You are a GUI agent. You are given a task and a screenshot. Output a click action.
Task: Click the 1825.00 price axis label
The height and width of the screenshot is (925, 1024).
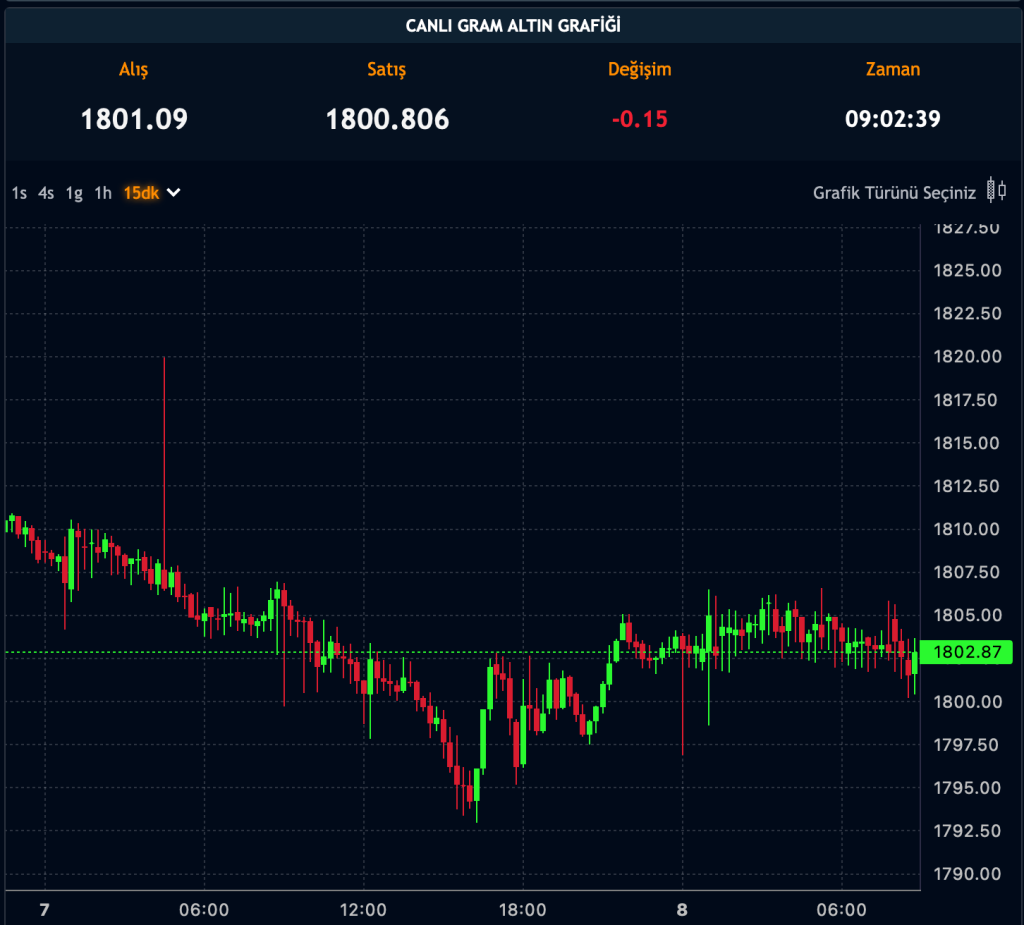[967, 270]
